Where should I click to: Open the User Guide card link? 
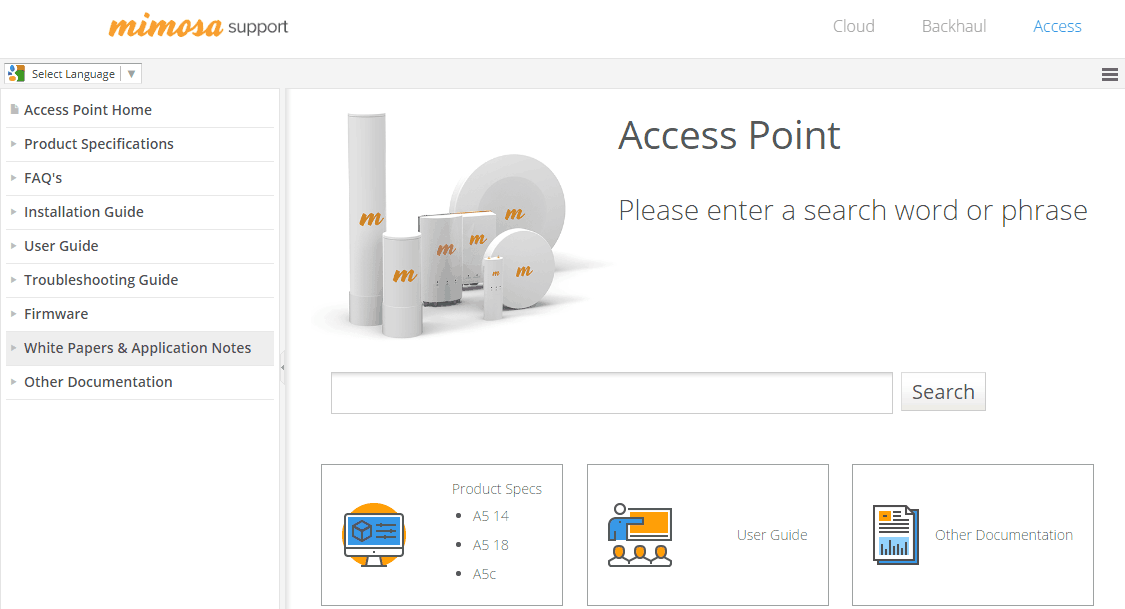(772, 535)
